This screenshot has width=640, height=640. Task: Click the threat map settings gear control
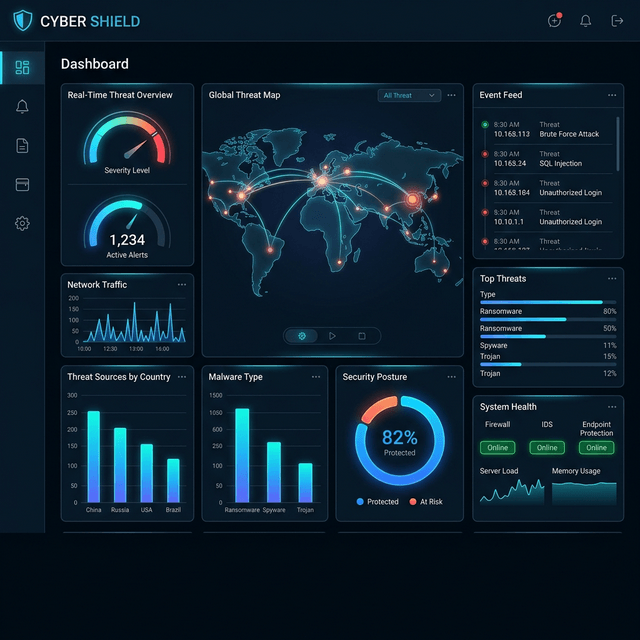(302, 336)
